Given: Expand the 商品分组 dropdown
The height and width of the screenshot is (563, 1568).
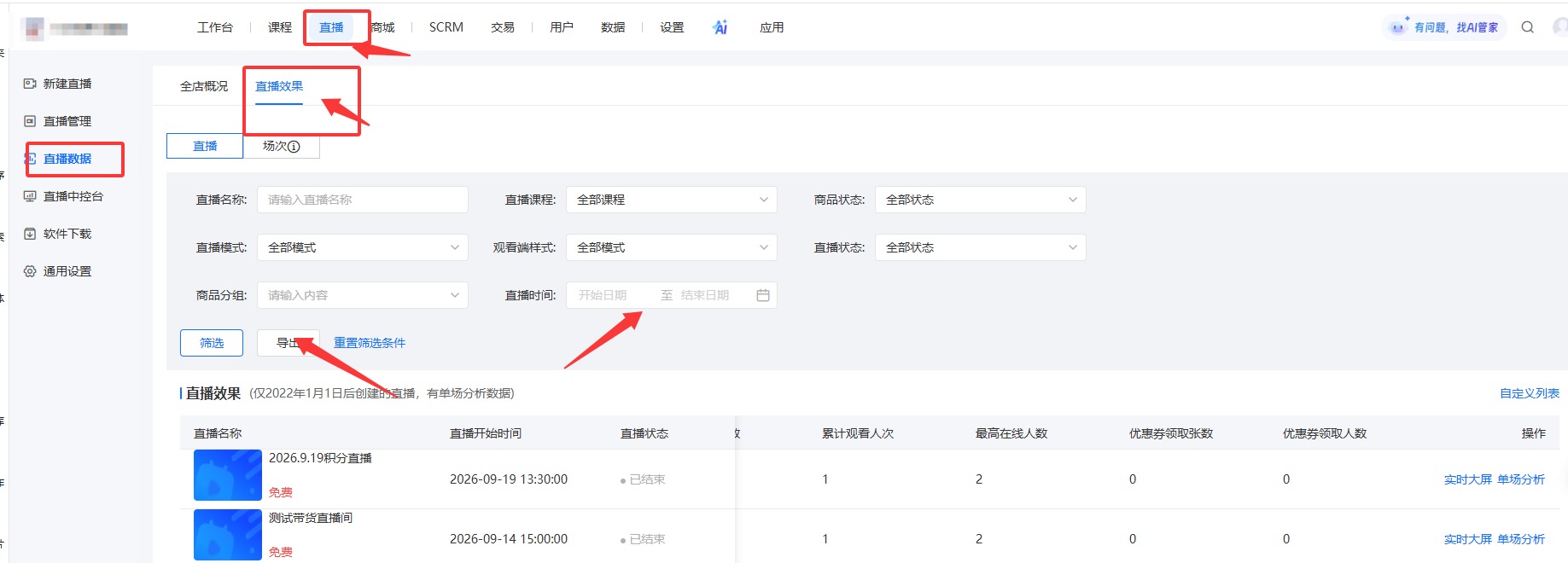Looking at the screenshot, I should click(363, 295).
